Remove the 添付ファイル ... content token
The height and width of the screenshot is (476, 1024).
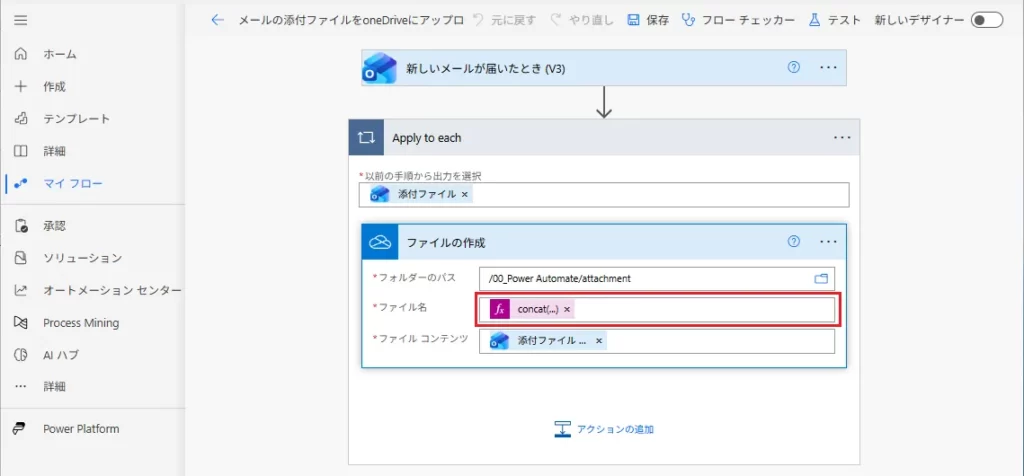[598, 341]
